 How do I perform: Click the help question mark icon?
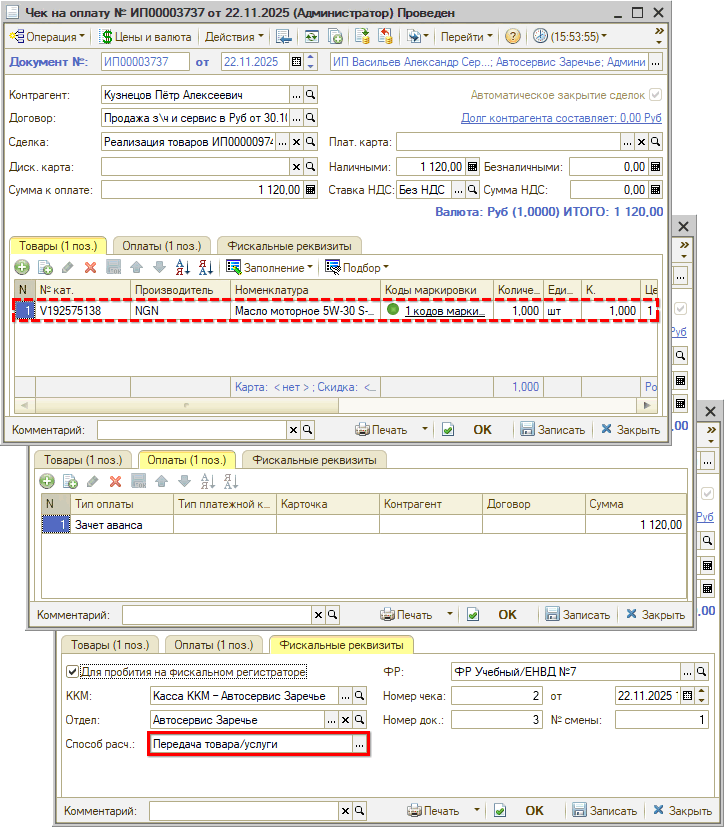click(x=513, y=36)
